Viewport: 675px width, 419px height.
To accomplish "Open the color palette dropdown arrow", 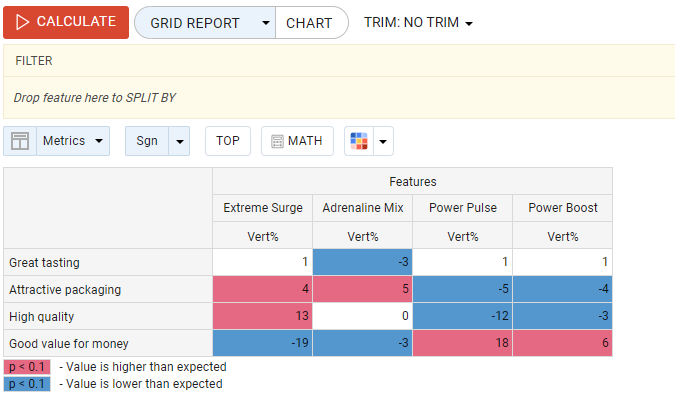I will pyautogui.click(x=383, y=141).
